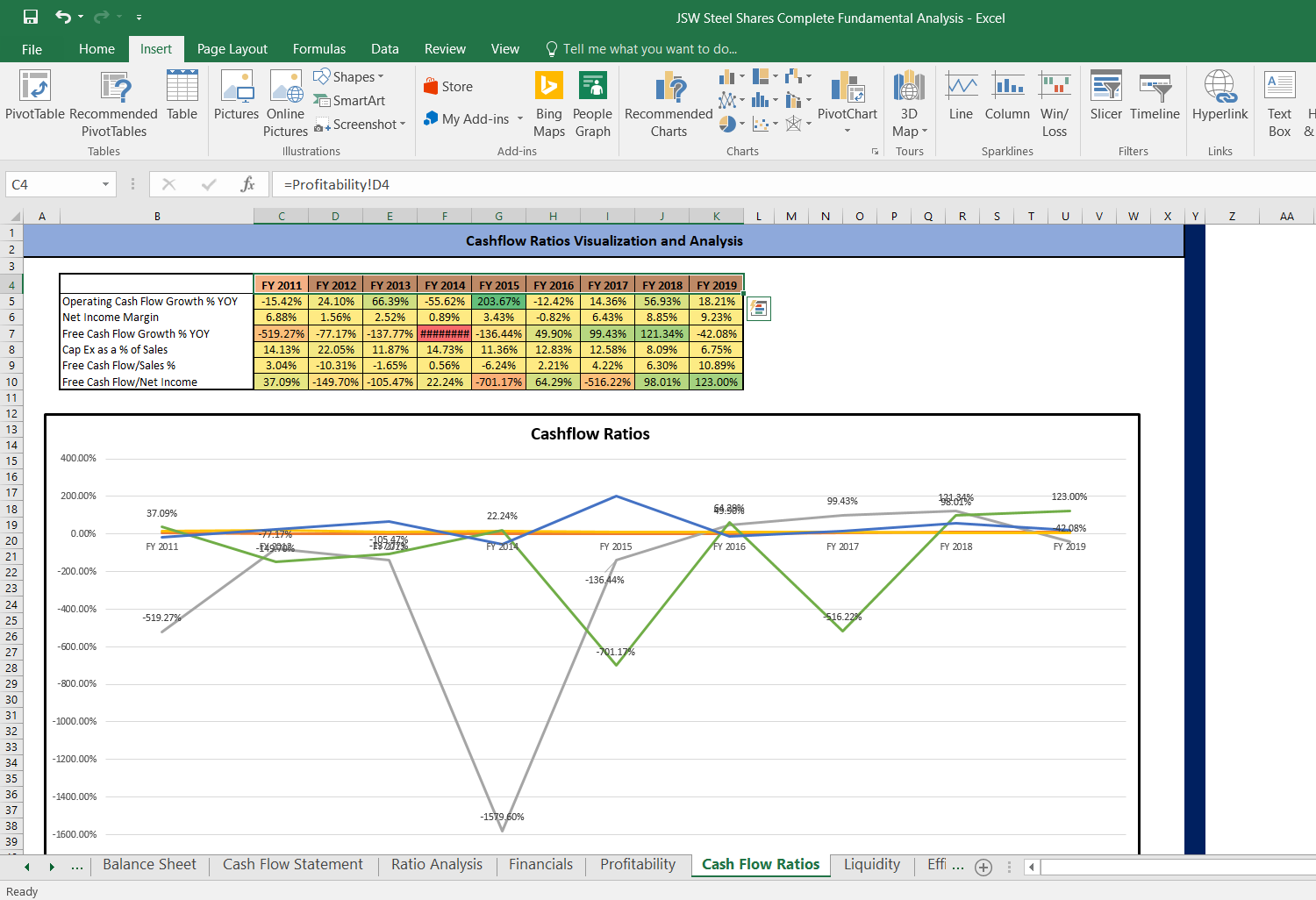The width and height of the screenshot is (1316, 900).
Task: Switch to the Data ribbon tab
Action: (385, 49)
